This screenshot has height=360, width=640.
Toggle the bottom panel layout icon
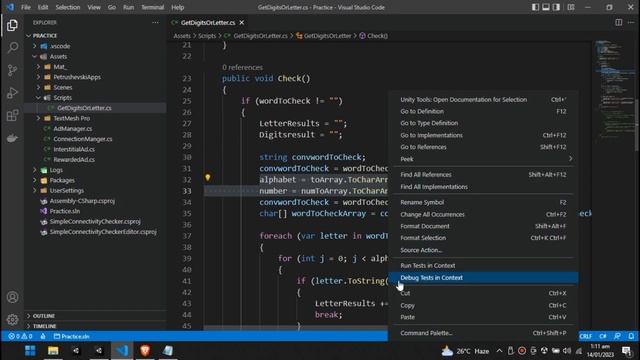(x=546, y=7)
